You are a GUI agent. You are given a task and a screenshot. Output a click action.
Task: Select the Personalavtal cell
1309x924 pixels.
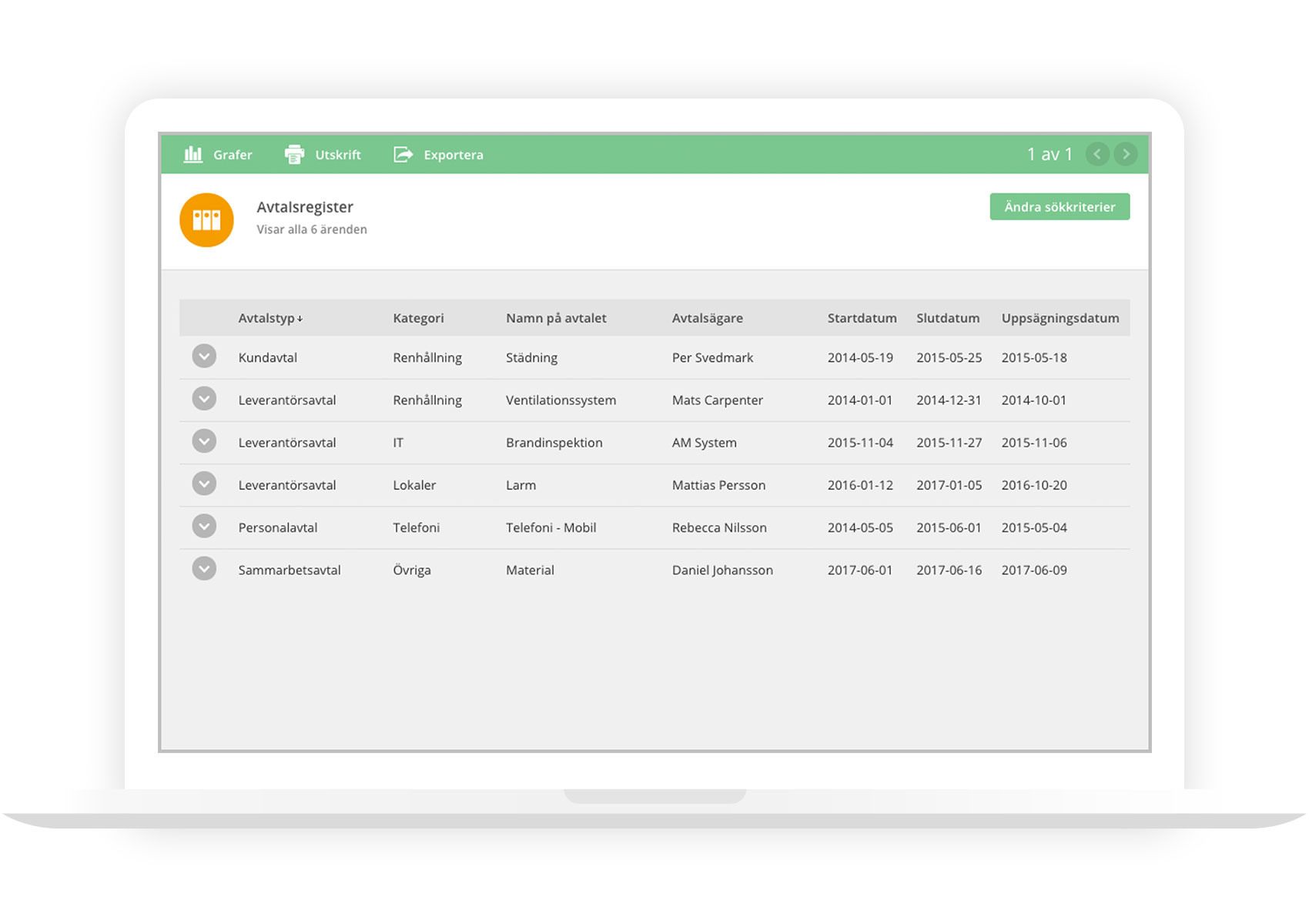(x=278, y=527)
